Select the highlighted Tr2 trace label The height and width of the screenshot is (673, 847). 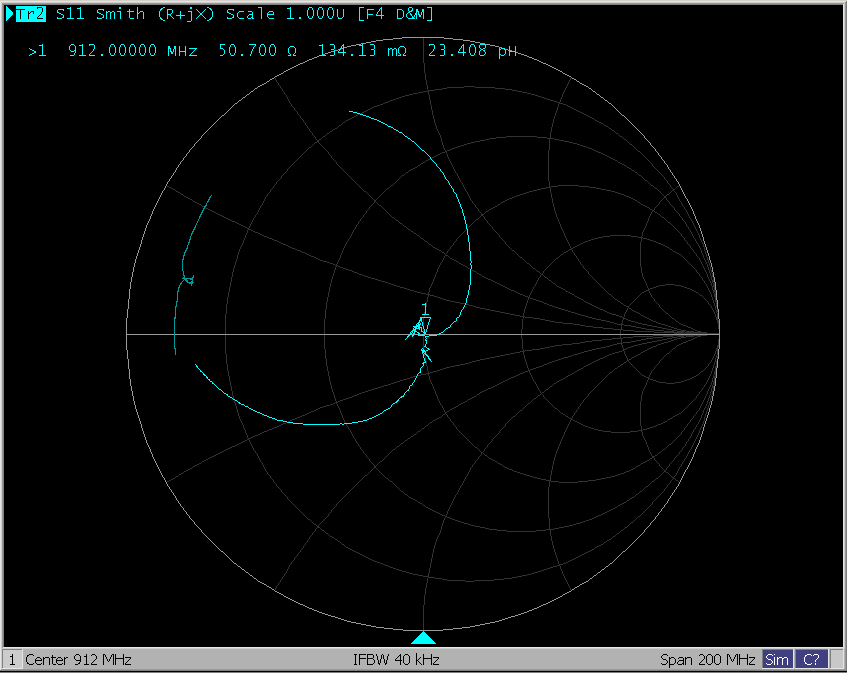click(x=31, y=15)
